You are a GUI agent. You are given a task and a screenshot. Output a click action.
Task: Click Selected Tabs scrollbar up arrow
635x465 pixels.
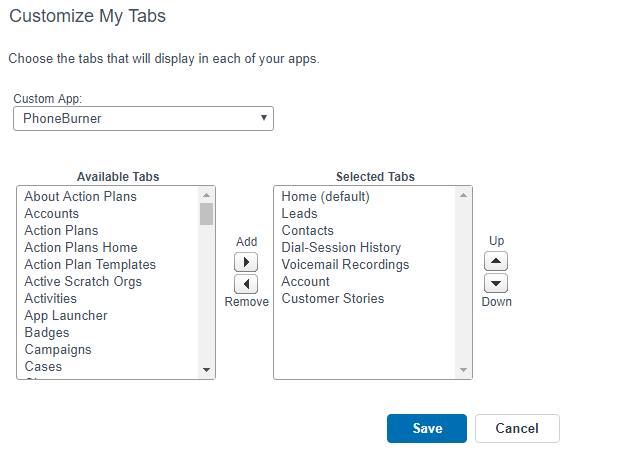[x=464, y=195]
